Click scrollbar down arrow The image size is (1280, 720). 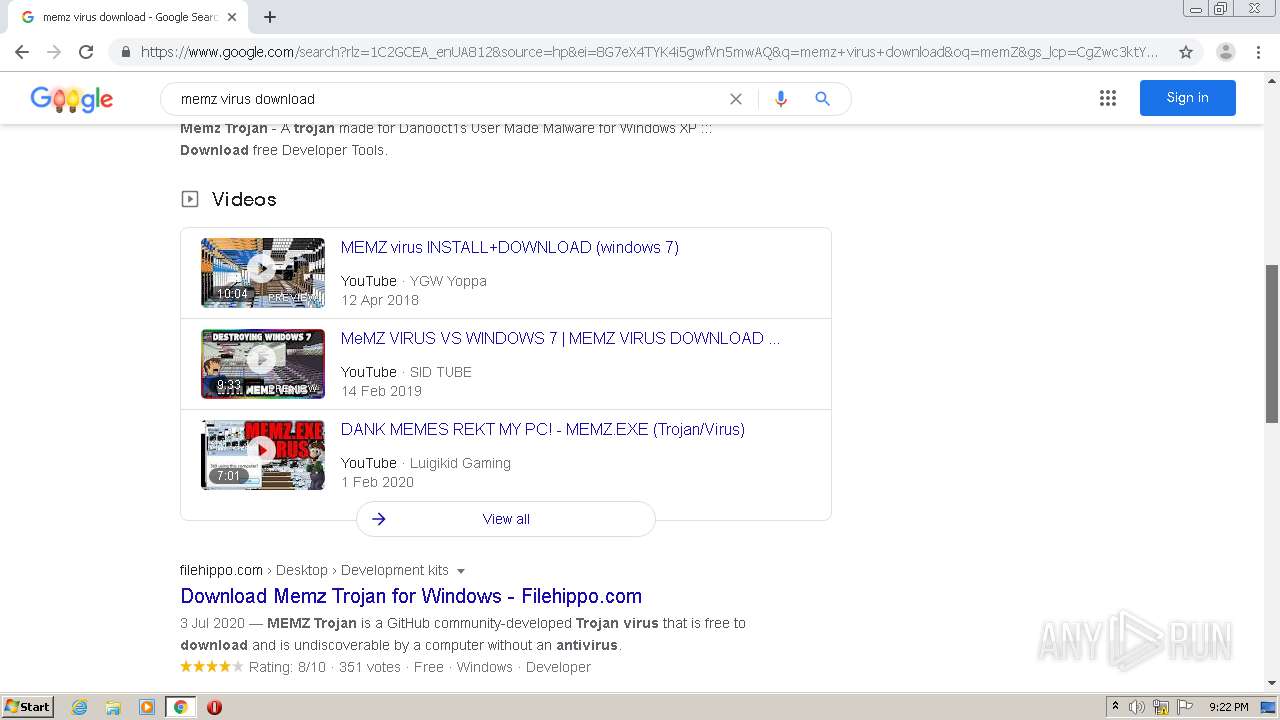click(1272, 684)
